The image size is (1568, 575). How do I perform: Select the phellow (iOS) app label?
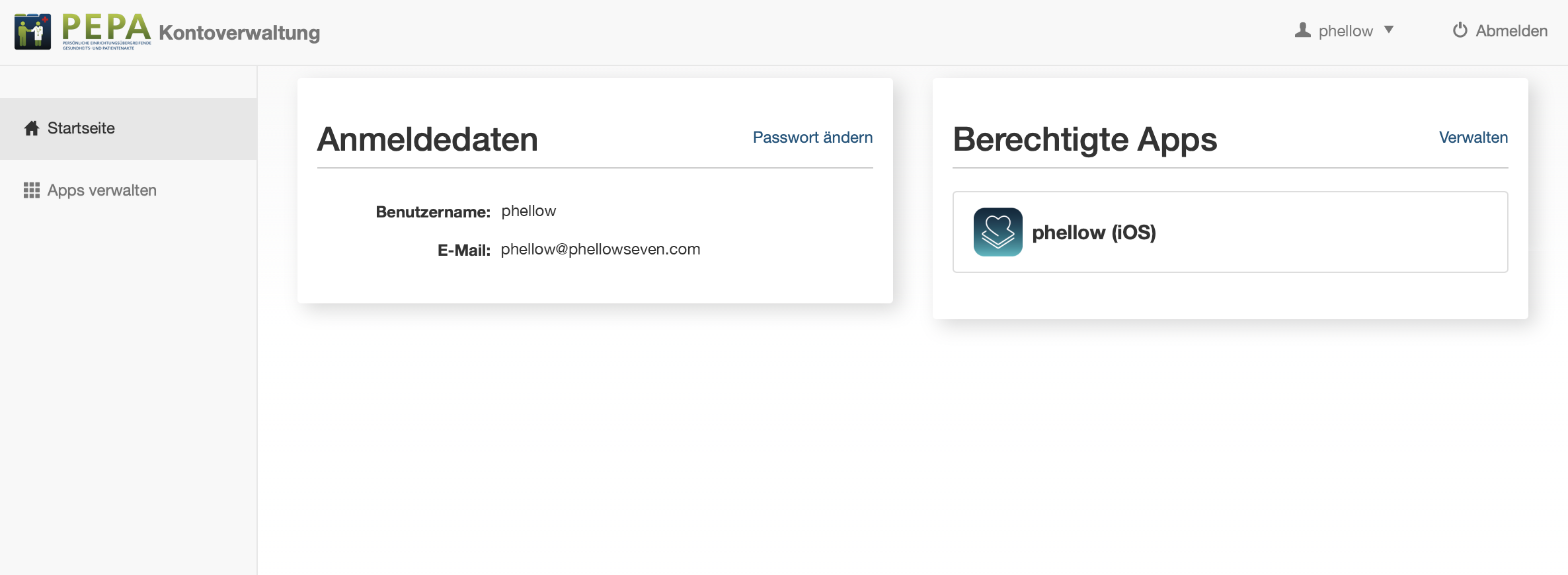click(1093, 233)
